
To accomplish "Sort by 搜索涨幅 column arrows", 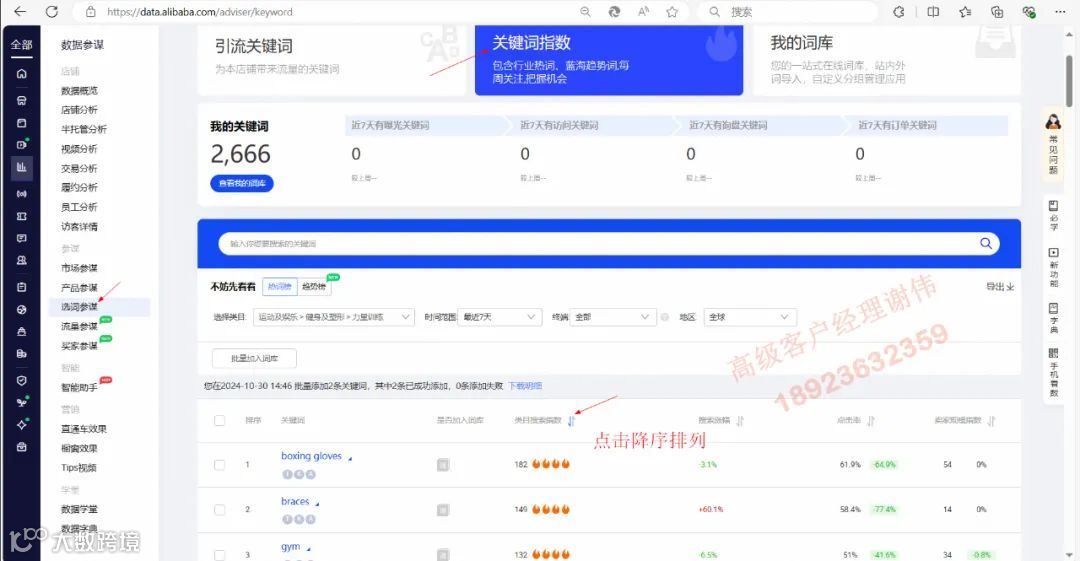I will (740, 420).
